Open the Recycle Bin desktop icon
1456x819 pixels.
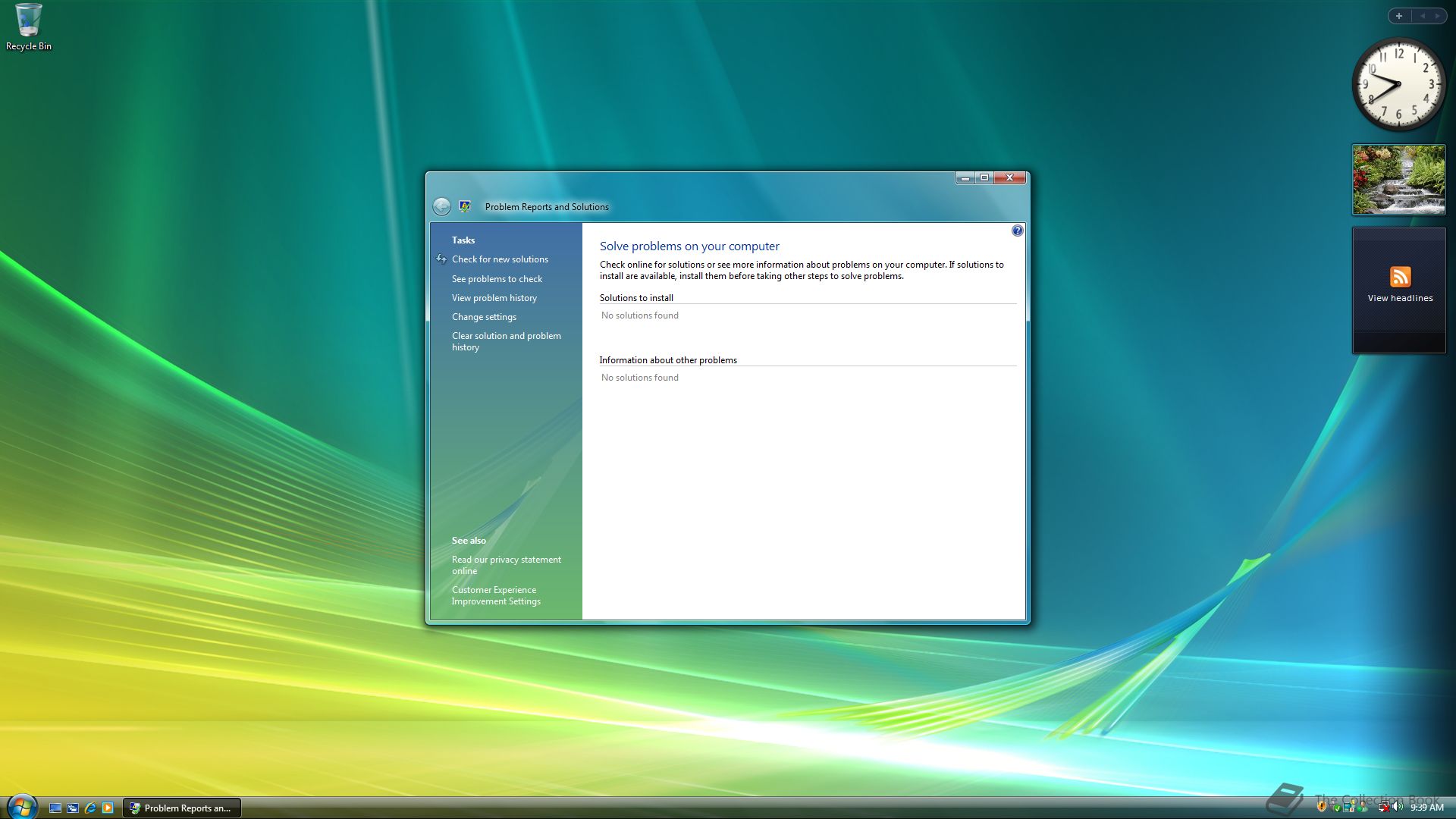[28, 27]
